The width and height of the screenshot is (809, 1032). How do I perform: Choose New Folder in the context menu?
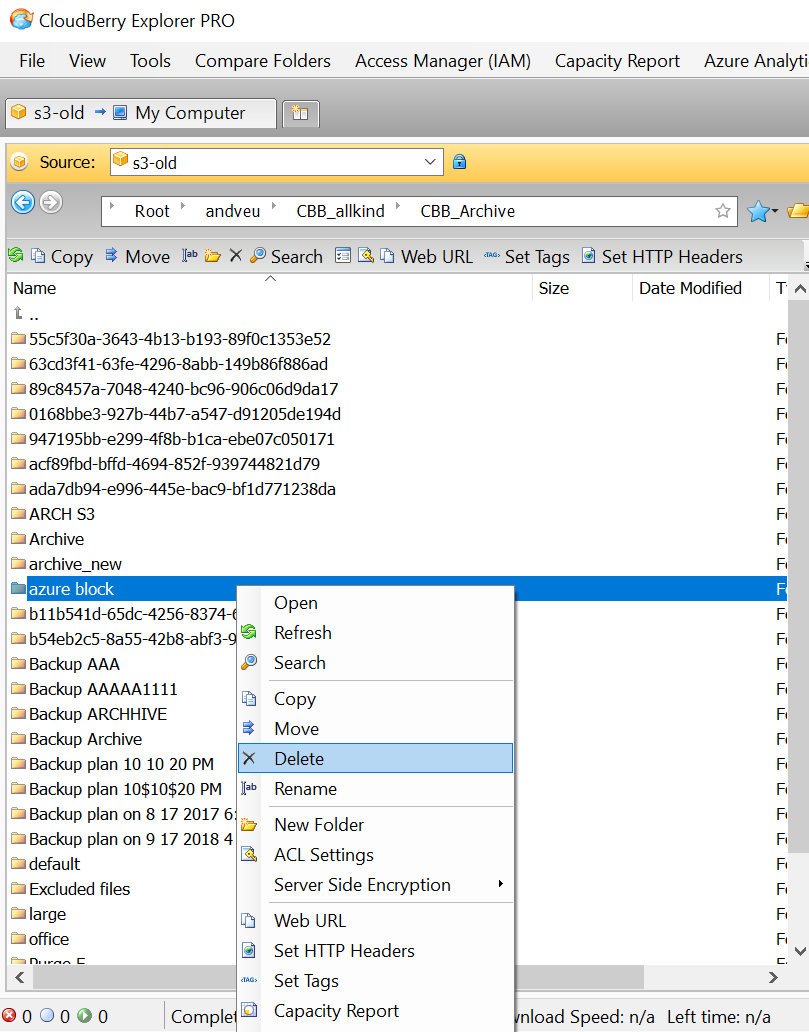coord(375,825)
